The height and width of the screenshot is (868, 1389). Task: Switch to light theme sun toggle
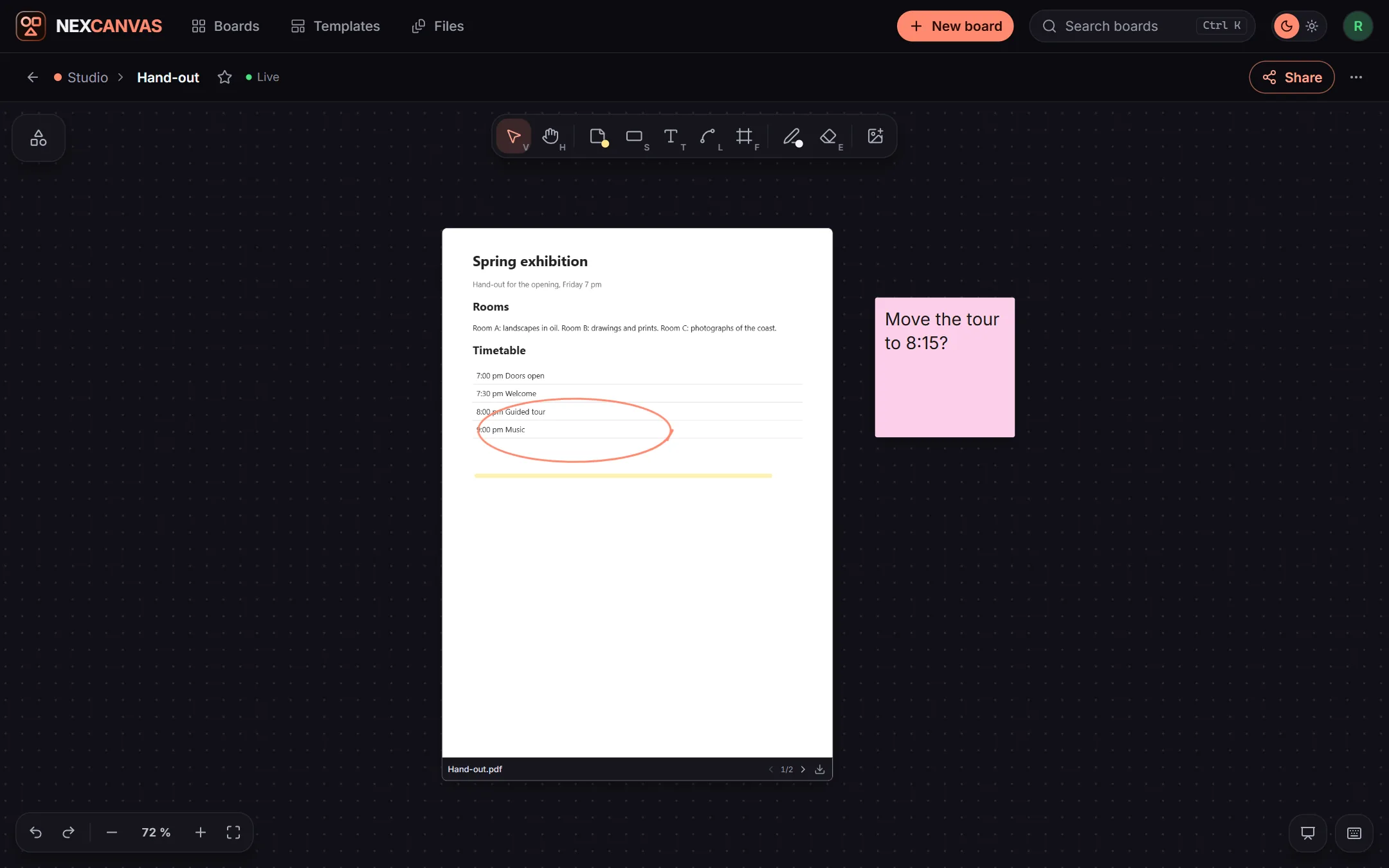tap(1312, 26)
